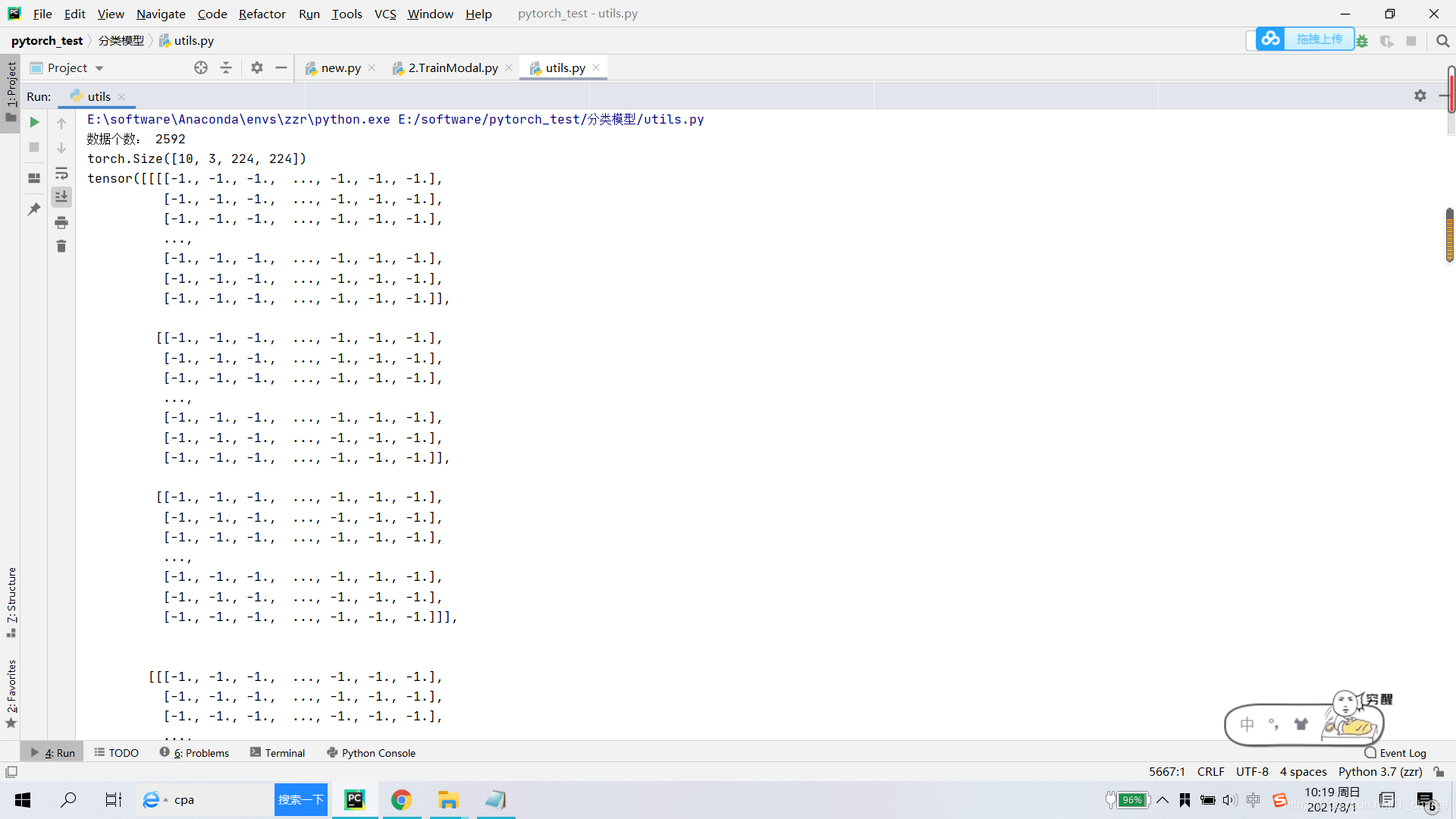Expand the Project view dropdown
1456x819 pixels.
tap(99, 68)
